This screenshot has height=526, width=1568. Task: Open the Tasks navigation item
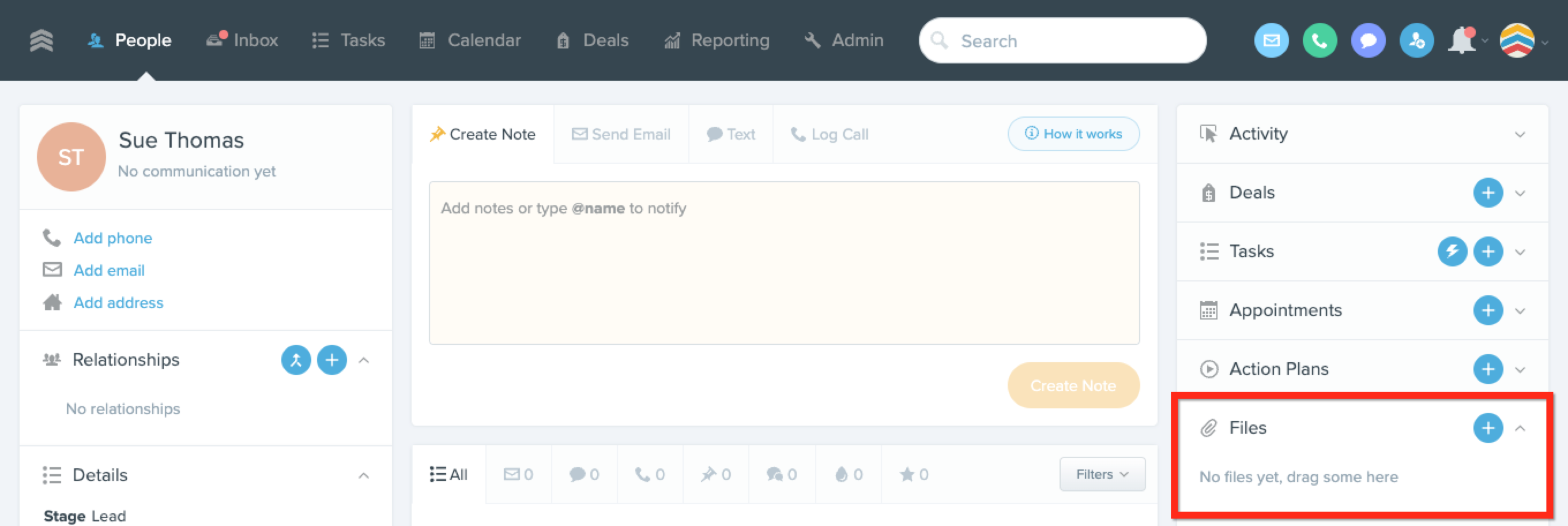point(349,40)
